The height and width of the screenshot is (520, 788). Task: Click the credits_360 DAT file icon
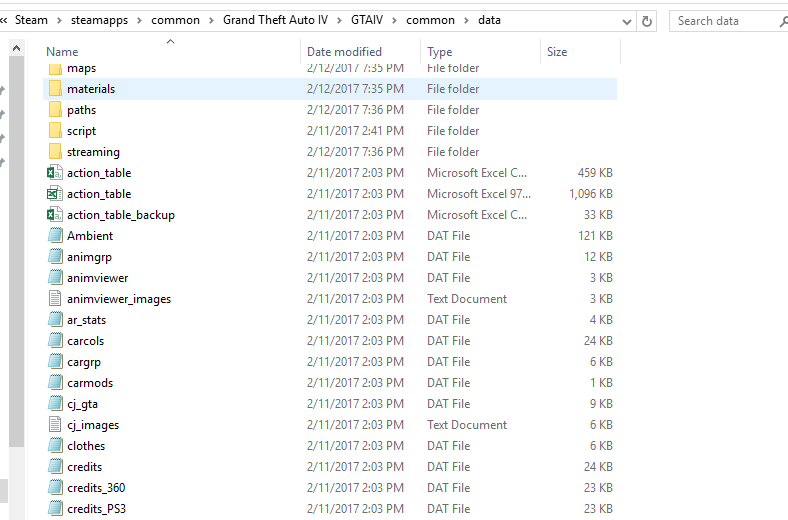click(55, 488)
